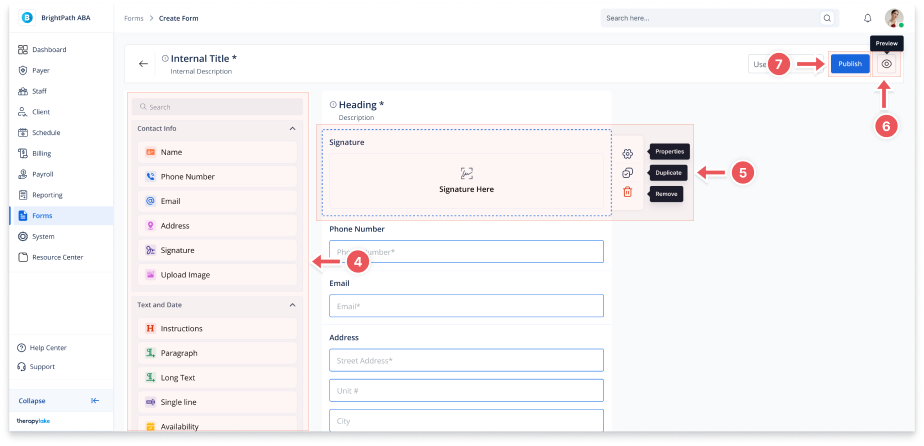Collapse the Contact Info group
The width and height of the screenshot is (924, 446).
pos(292,128)
